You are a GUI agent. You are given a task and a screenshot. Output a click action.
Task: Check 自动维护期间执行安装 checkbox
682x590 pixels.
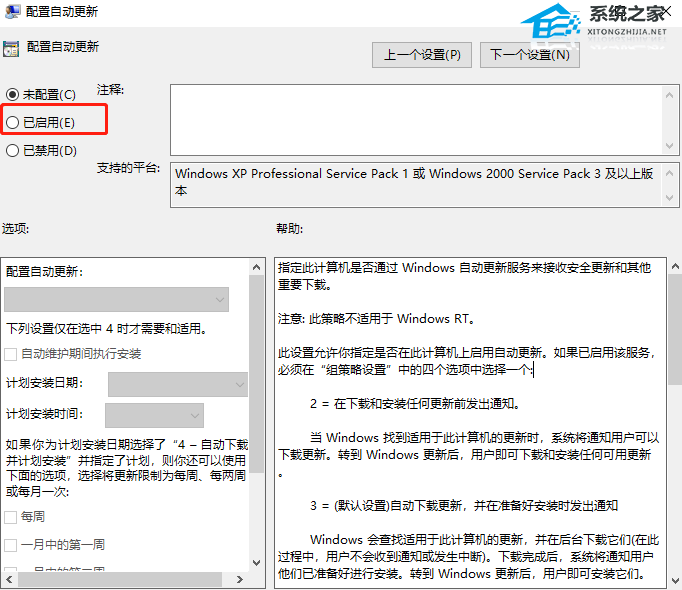(x=10, y=354)
